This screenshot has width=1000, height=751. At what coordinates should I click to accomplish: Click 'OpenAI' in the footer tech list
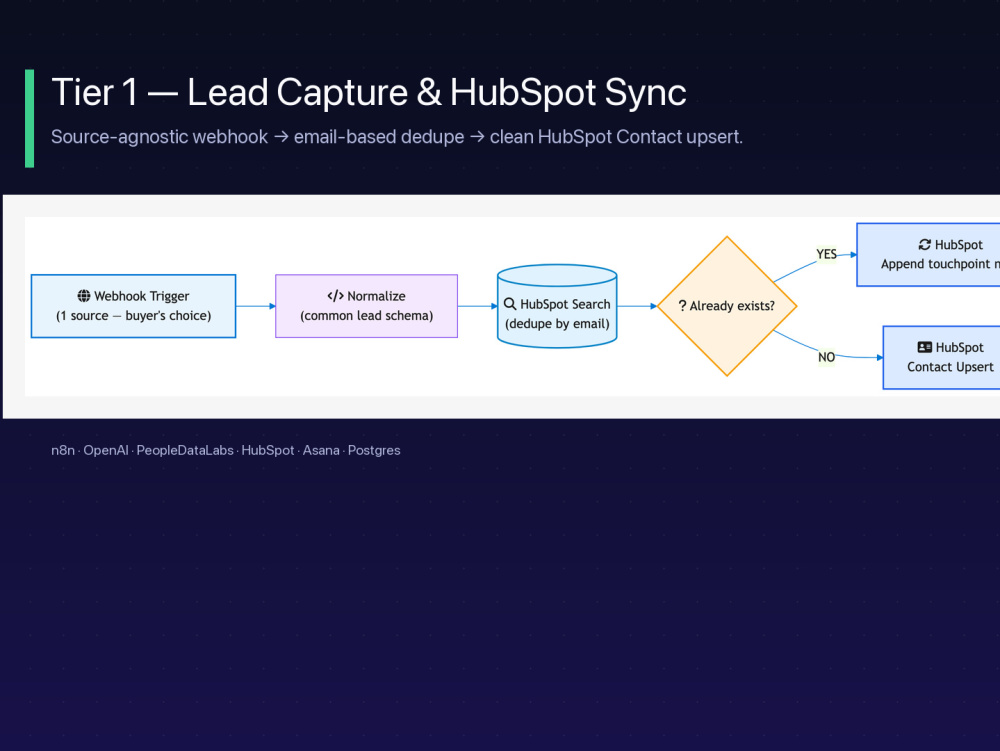[106, 450]
